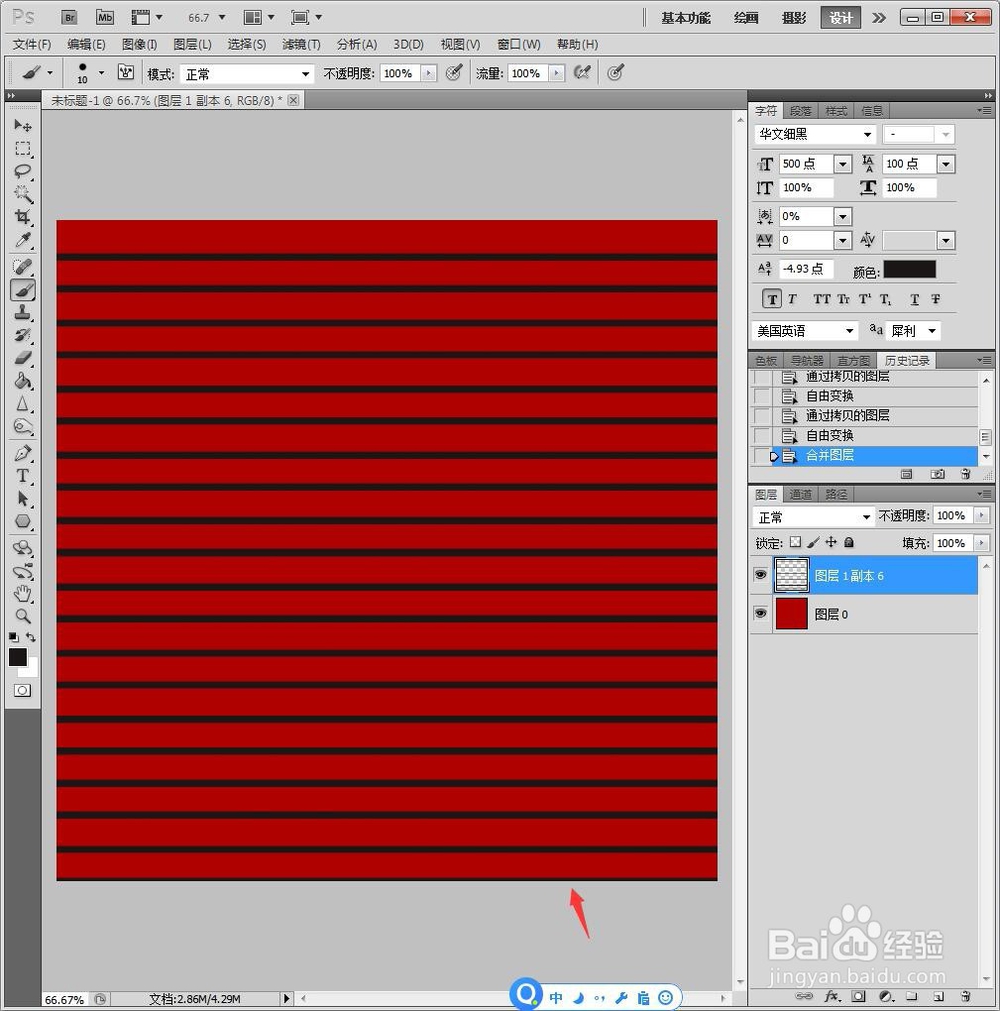Select the Dodge tool

coord(23,426)
